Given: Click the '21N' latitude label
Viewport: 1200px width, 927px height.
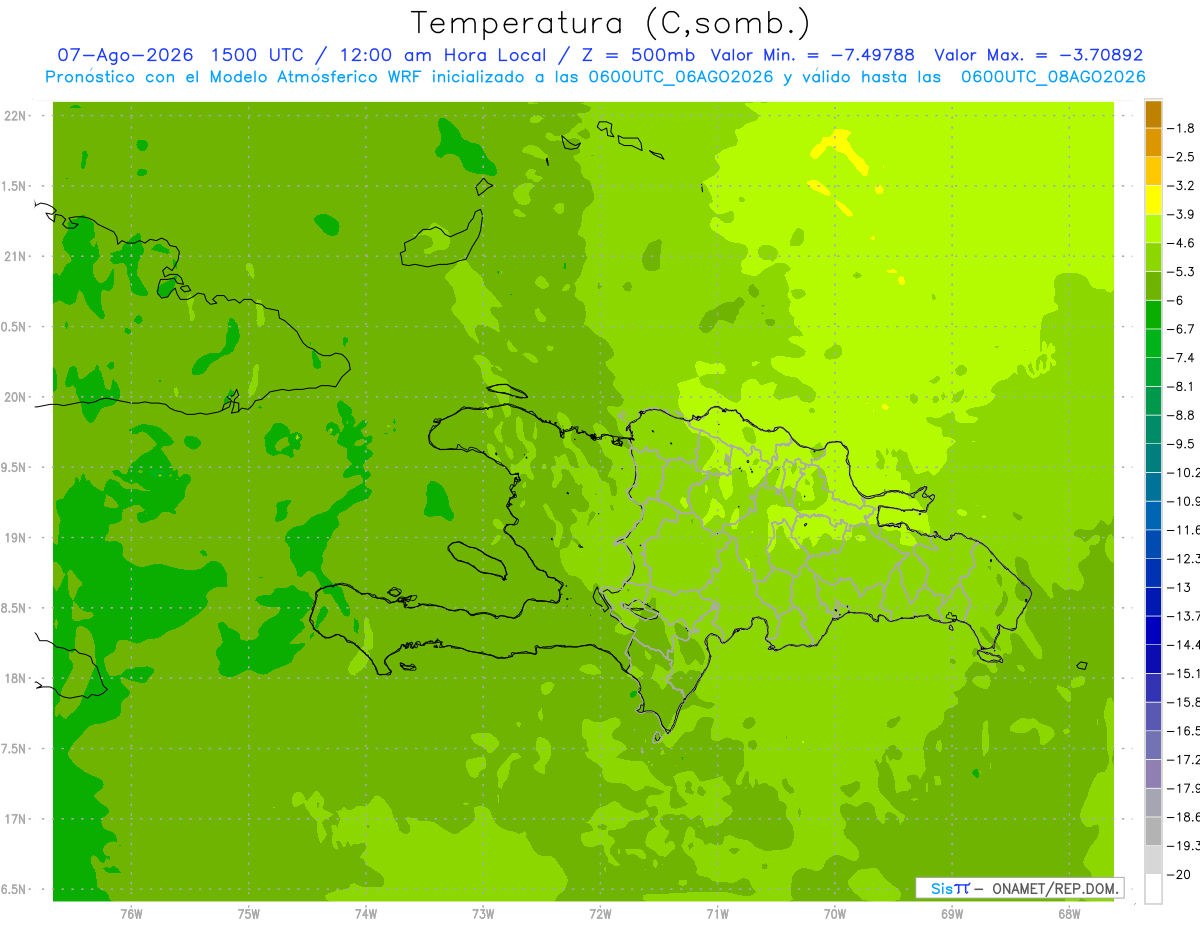Looking at the screenshot, I should click(x=15, y=257).
